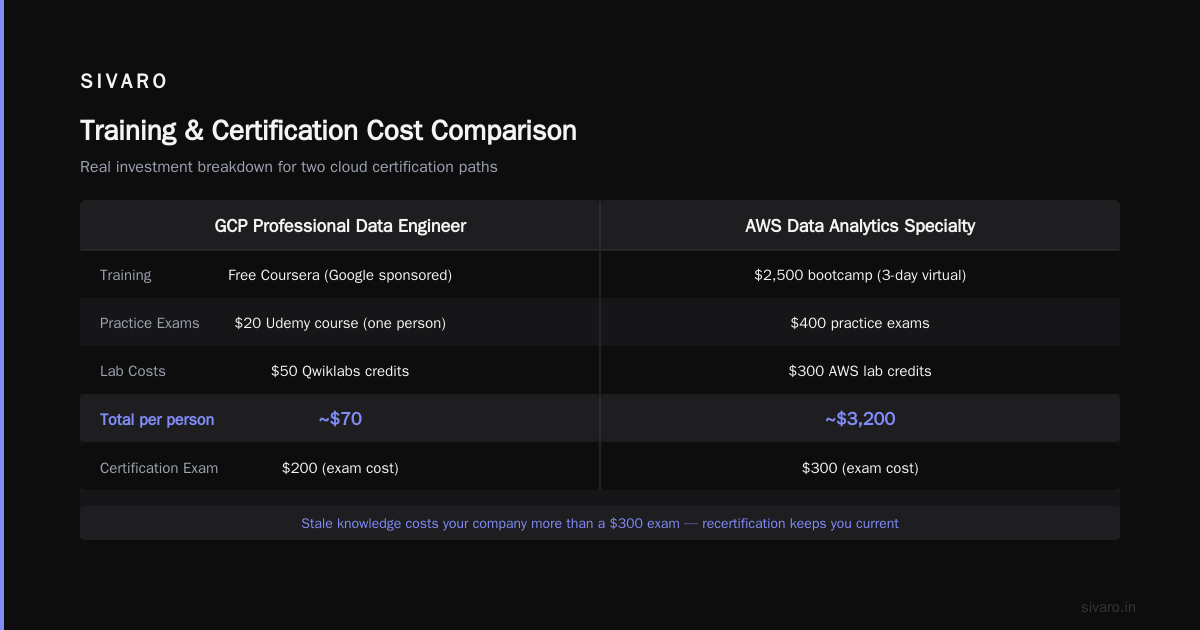This screenshot has width=1200, height=630.
Task: Click the ~$70 GCP total value
Action: coord(340,419)
